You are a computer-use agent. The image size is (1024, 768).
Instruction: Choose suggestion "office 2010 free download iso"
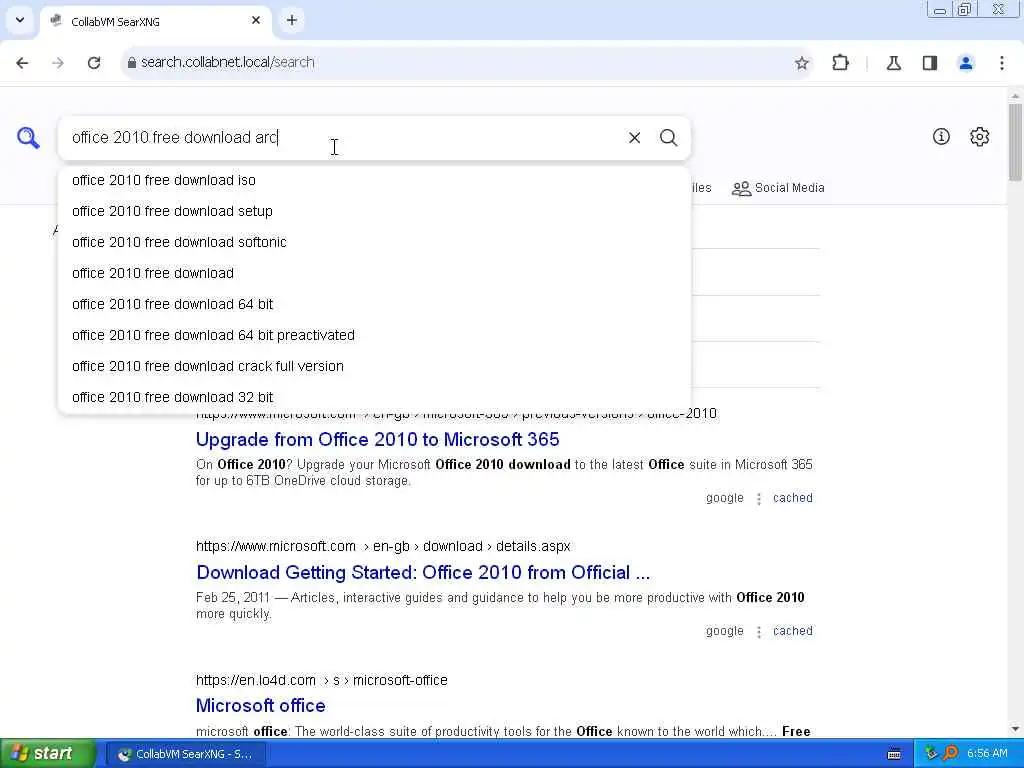(374, 180)
